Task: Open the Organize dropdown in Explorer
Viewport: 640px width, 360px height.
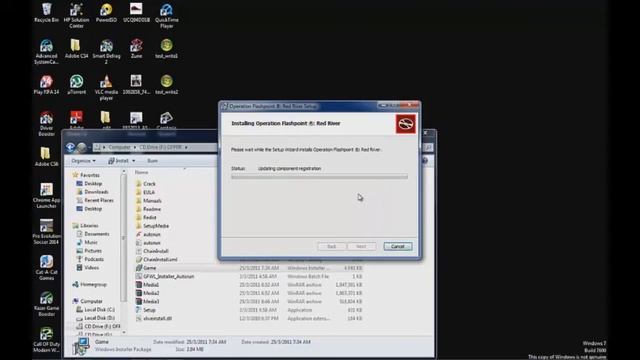Action: pyautogui.click(x=83, y=161)
